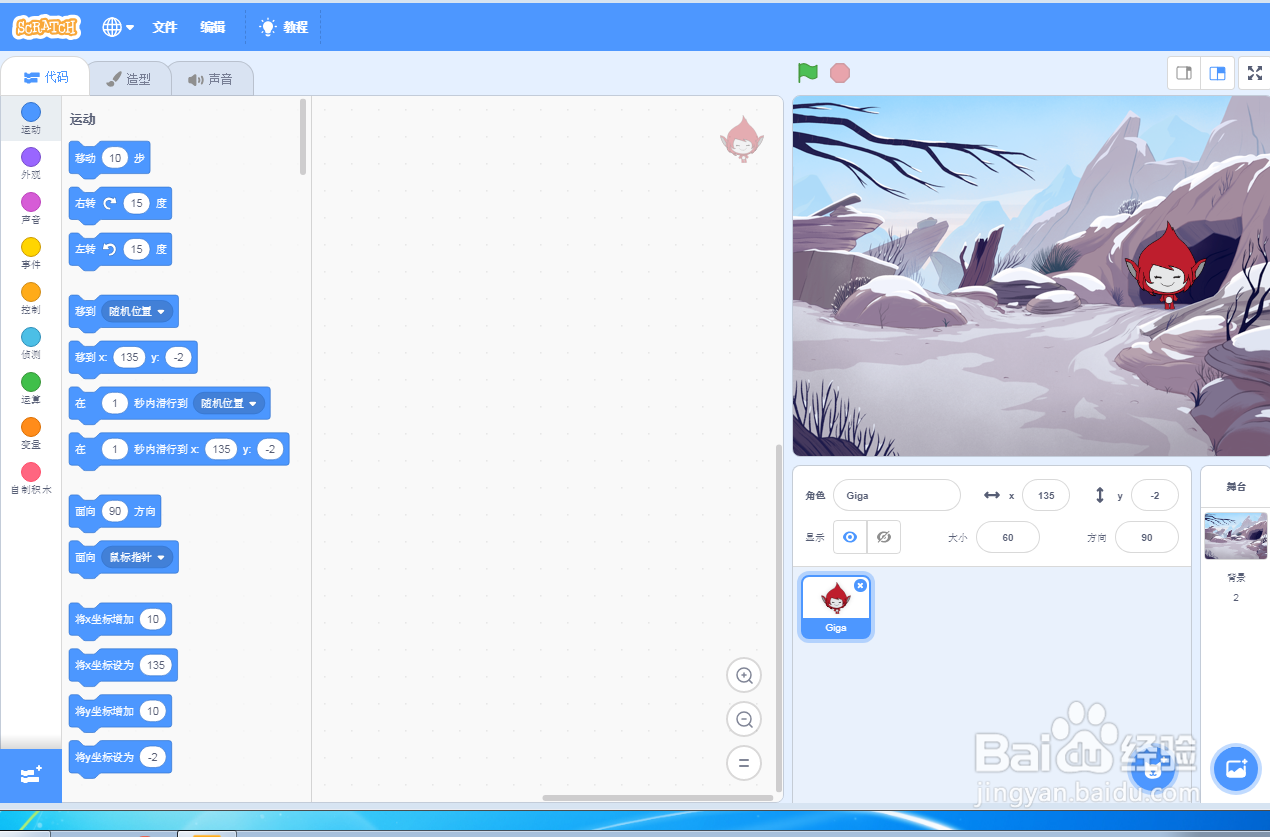
Task: Click the 右转 15 度 block
Action: pyautogui.click(x=120, y=203)
